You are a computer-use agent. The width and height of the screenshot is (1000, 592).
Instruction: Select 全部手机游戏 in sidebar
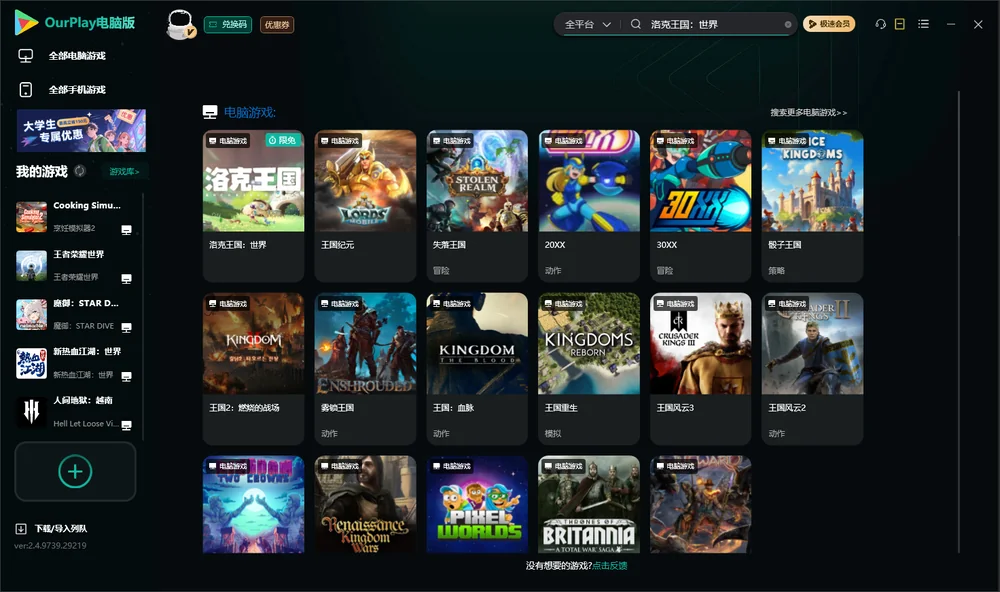(x=77, y=90)
